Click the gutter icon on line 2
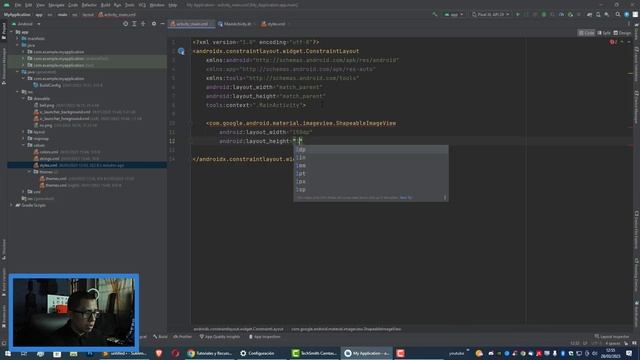 [181, 51]
